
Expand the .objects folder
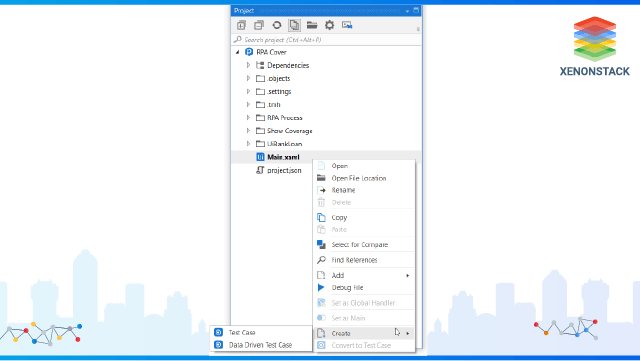(x=248, y=78)
